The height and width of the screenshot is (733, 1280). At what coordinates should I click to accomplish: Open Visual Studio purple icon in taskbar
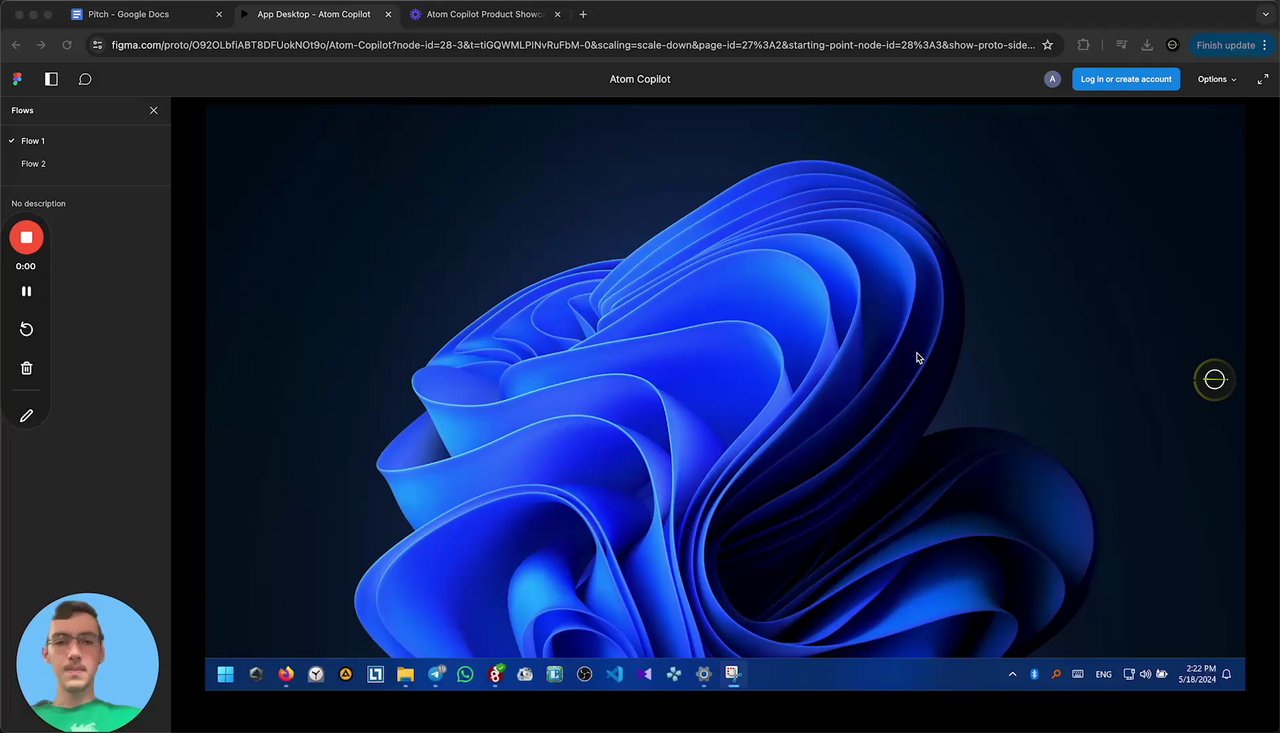645,674
